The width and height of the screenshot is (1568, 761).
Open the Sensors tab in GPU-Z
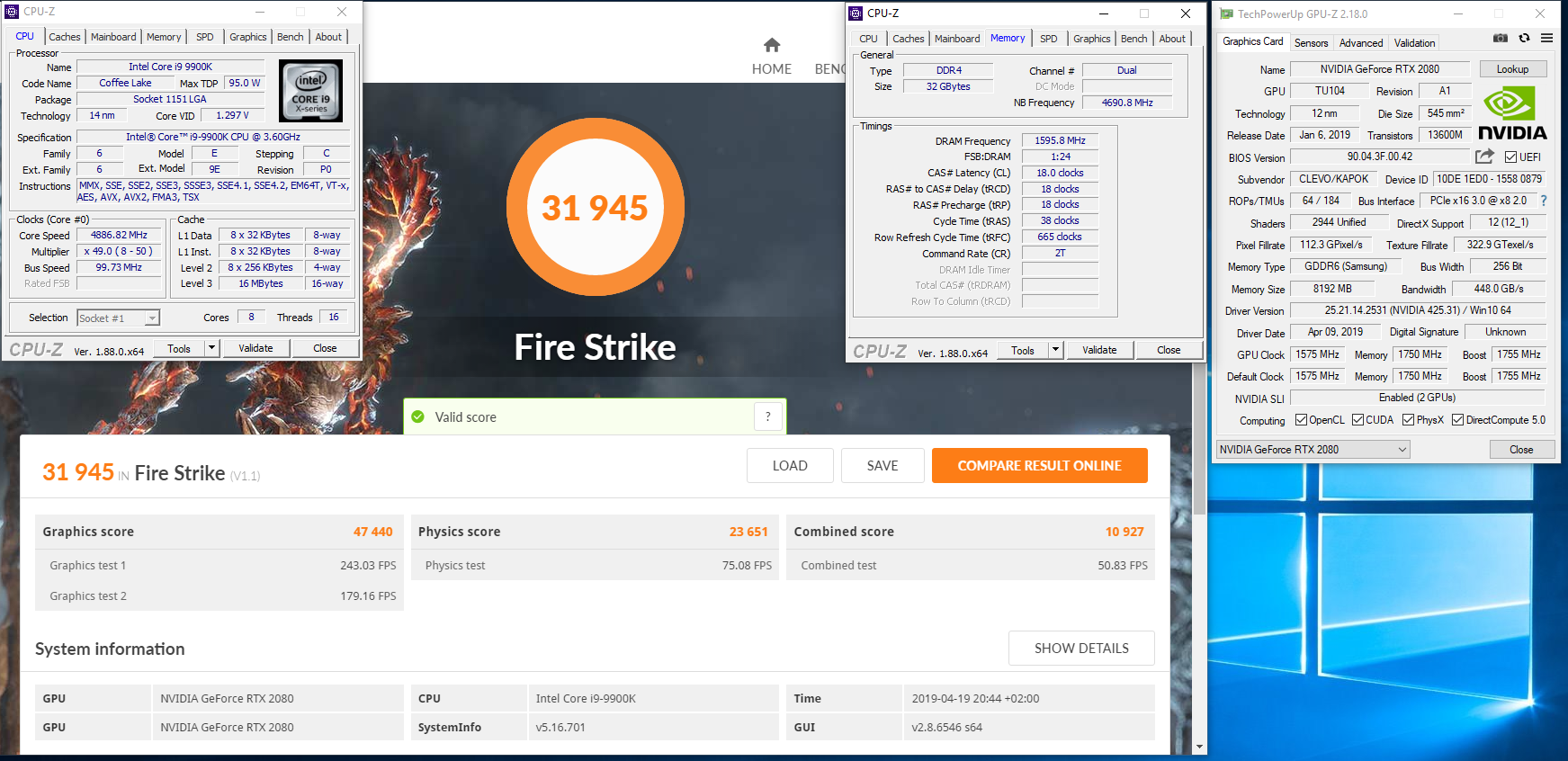(x=1311, y=43)
